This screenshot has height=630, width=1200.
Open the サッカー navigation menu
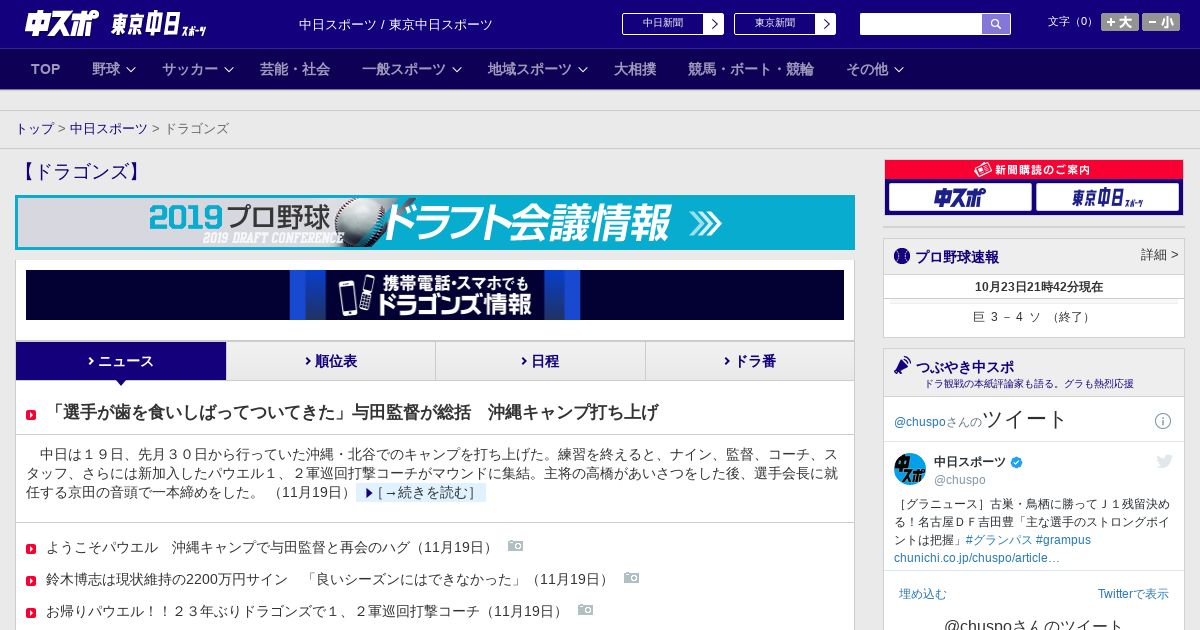[x=190, y=69]
